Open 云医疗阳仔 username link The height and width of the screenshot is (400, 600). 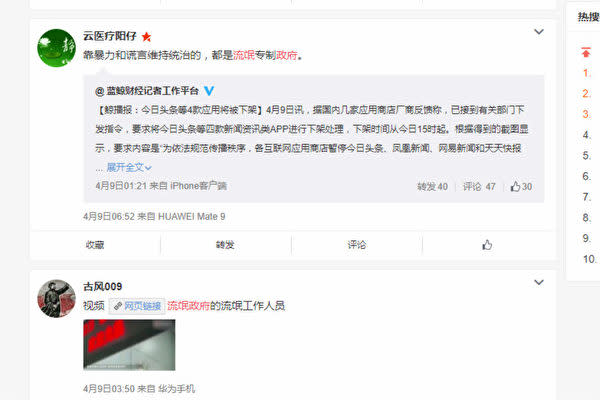(x=110, y=36)
